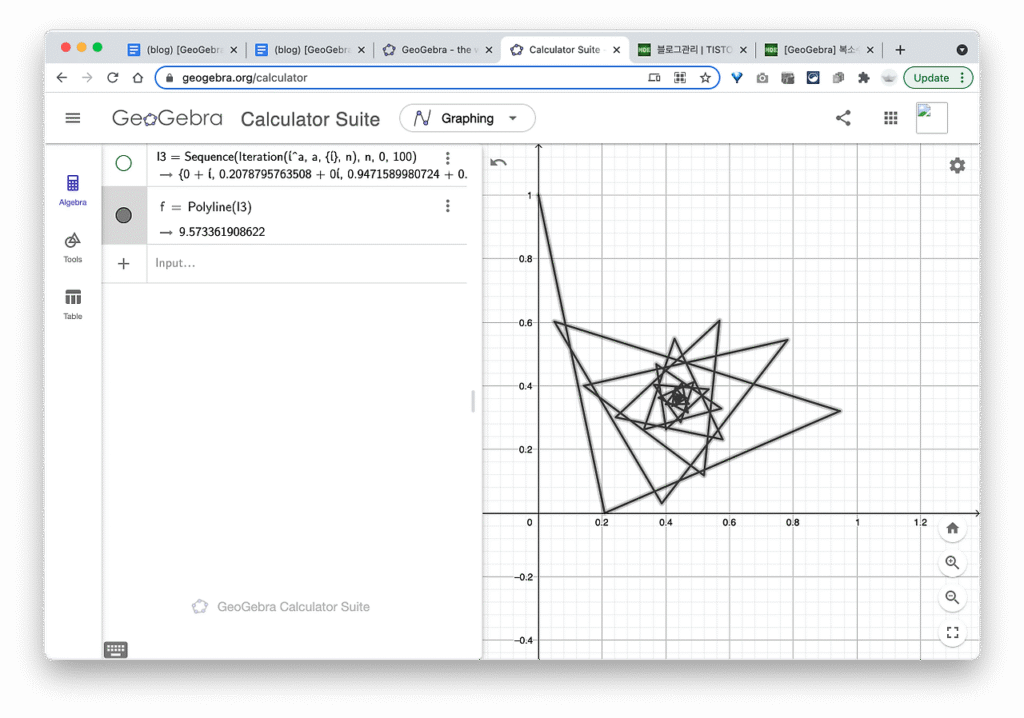Image resolution: width=1024 pixels, height=718 pixels.
Task: Enter fullscreen graph mode
Action: point(952,632)
